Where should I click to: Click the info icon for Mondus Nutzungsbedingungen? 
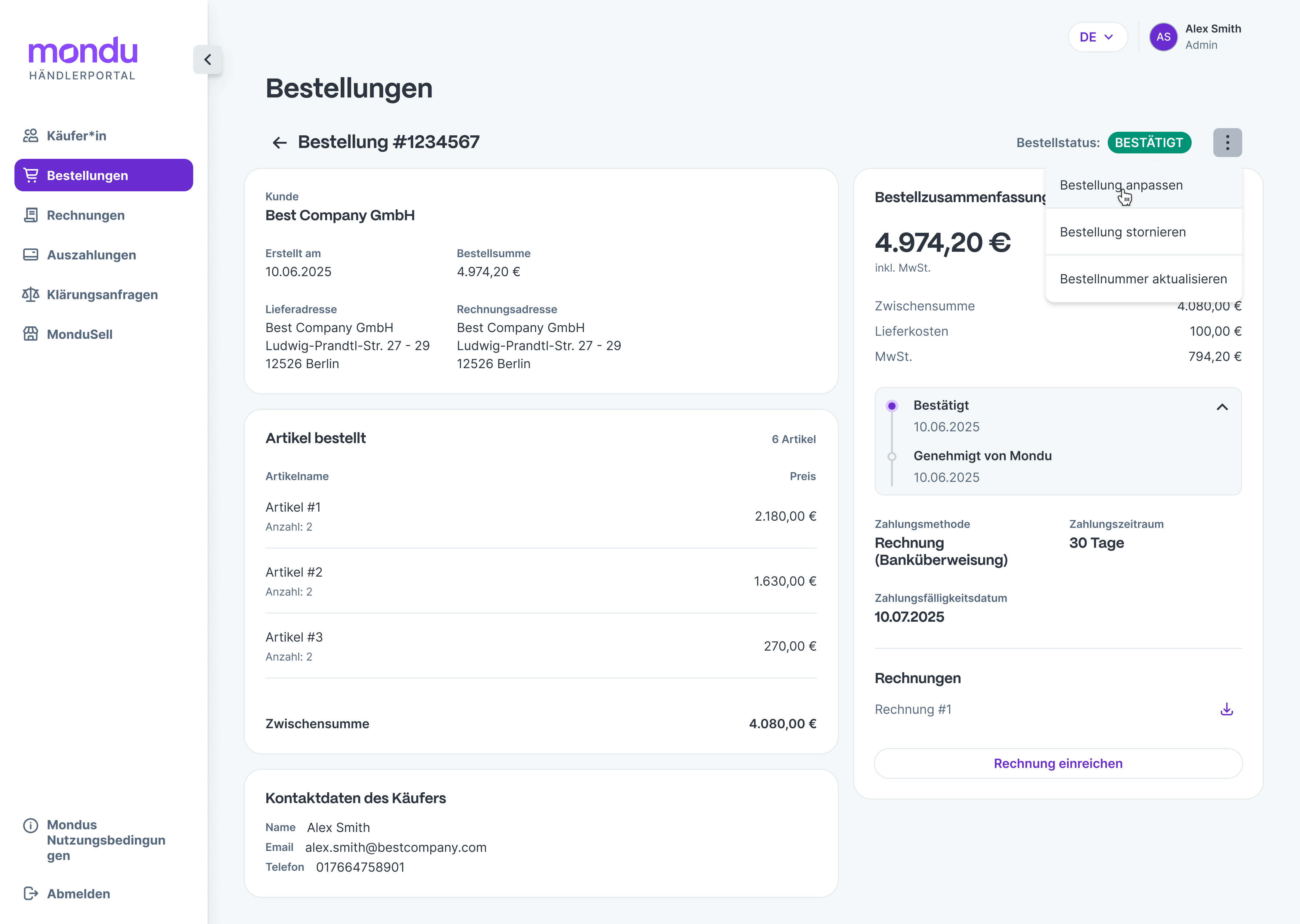coord(31,825)
